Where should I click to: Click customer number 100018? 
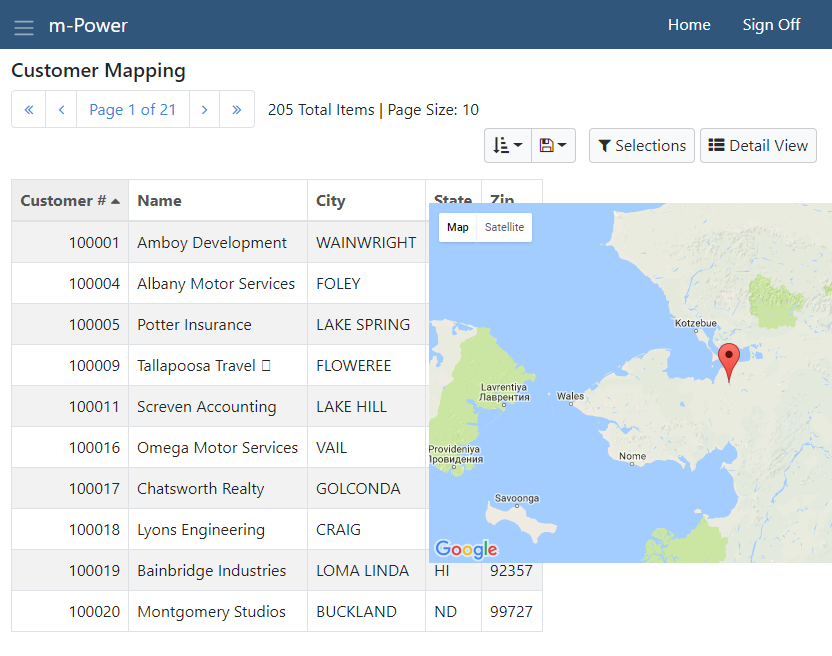[x=94, y=530]
